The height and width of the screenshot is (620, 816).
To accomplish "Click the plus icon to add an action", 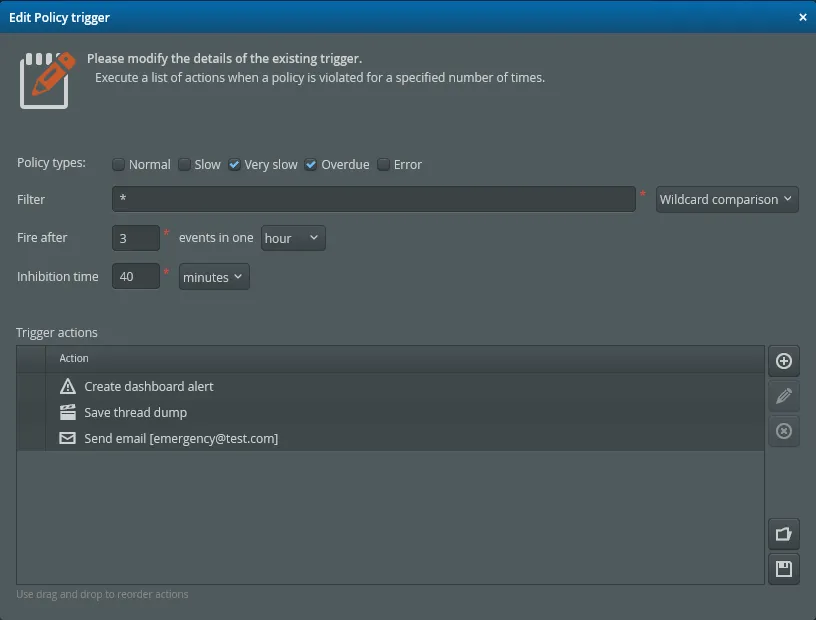I will pyautogui.click(x=784, y=361).
